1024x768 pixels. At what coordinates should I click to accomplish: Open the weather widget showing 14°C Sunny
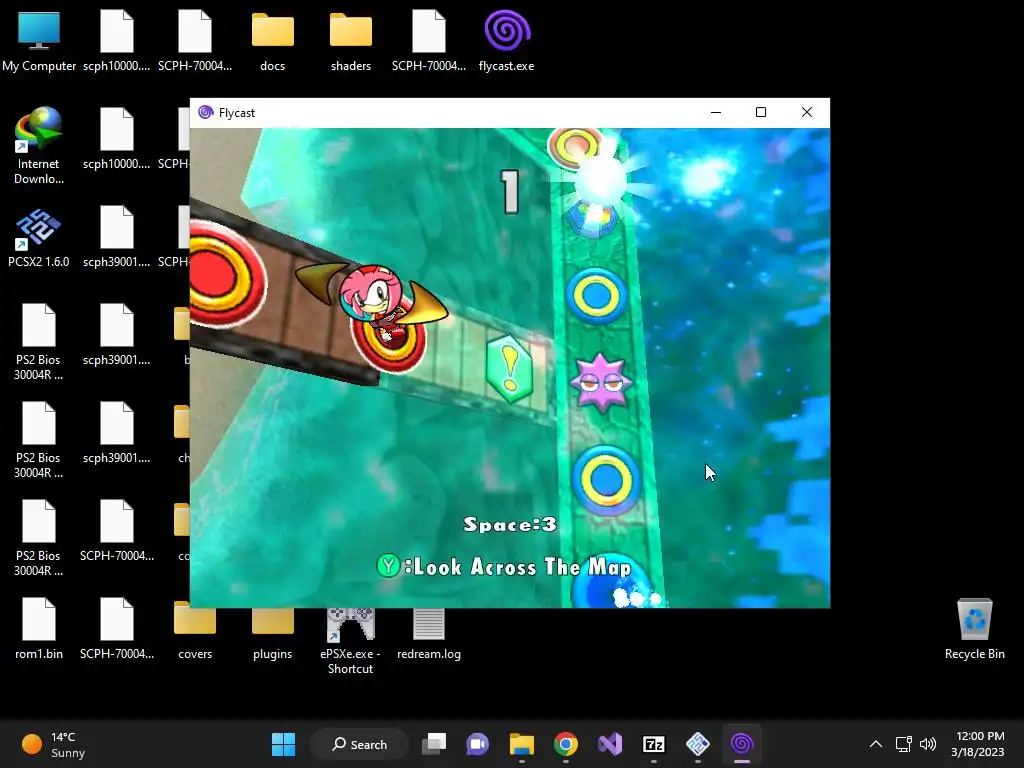pos(54,744)
